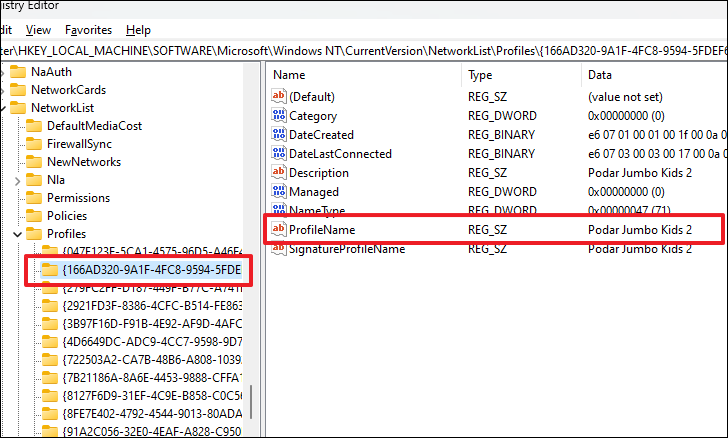Click the string icon beside Description value
Viewport: 728px width, 438px height.
point(279,173)
